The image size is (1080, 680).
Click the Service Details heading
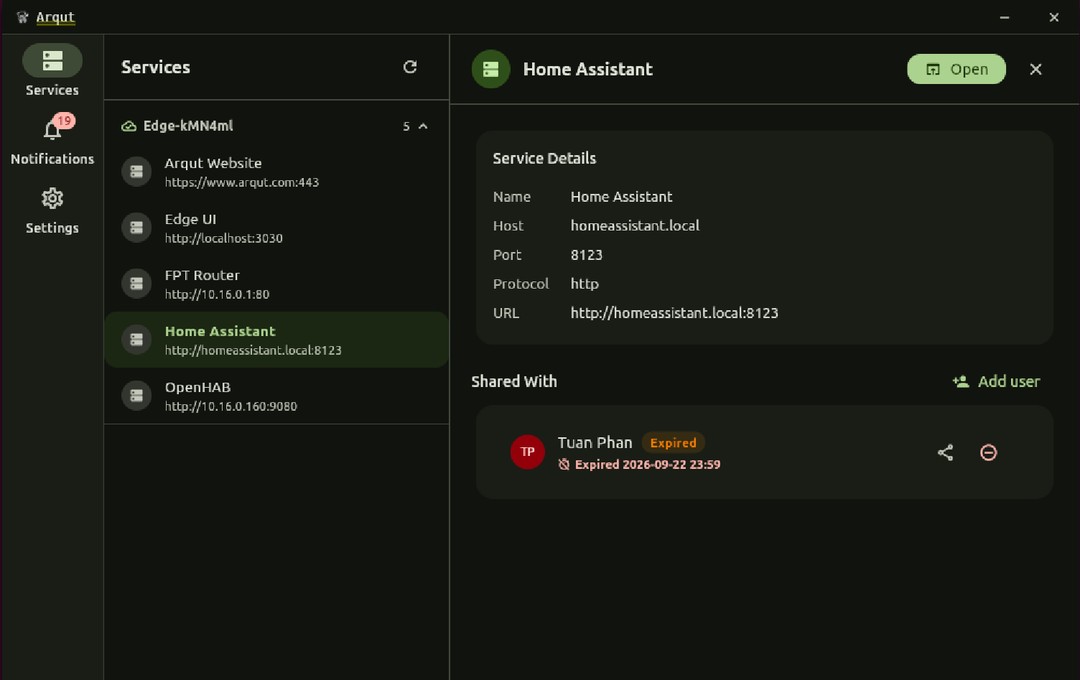tap(544, 158)
